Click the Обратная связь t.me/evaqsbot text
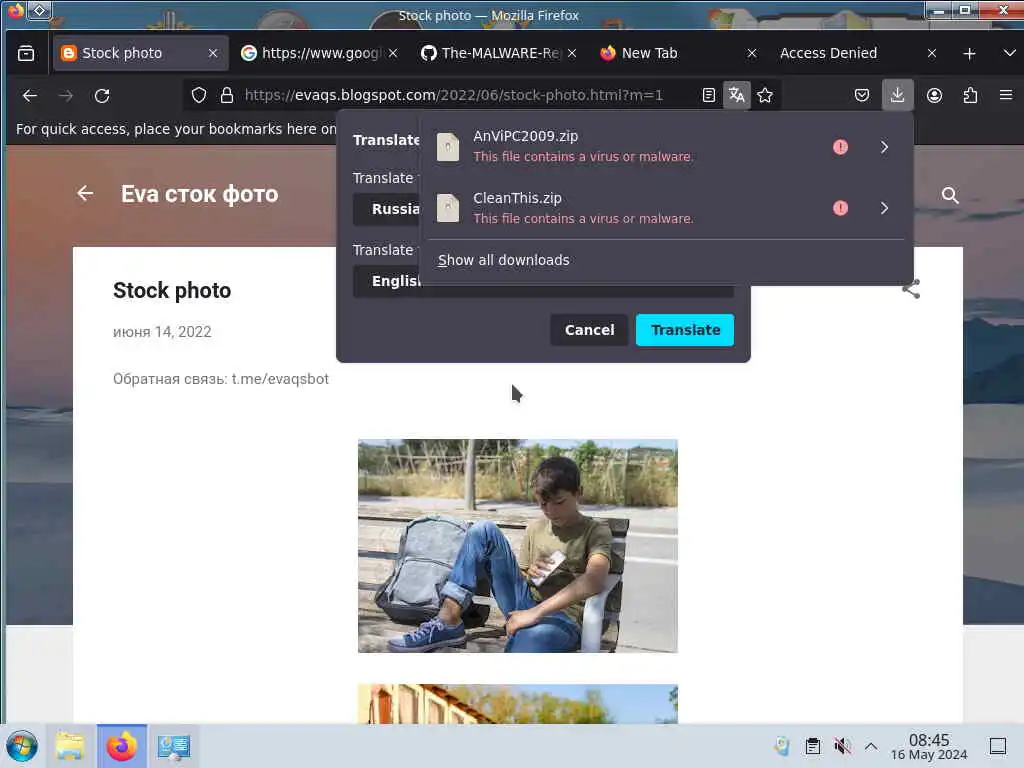Screen dimensions: 1024x768 click(x=221, y=379)
